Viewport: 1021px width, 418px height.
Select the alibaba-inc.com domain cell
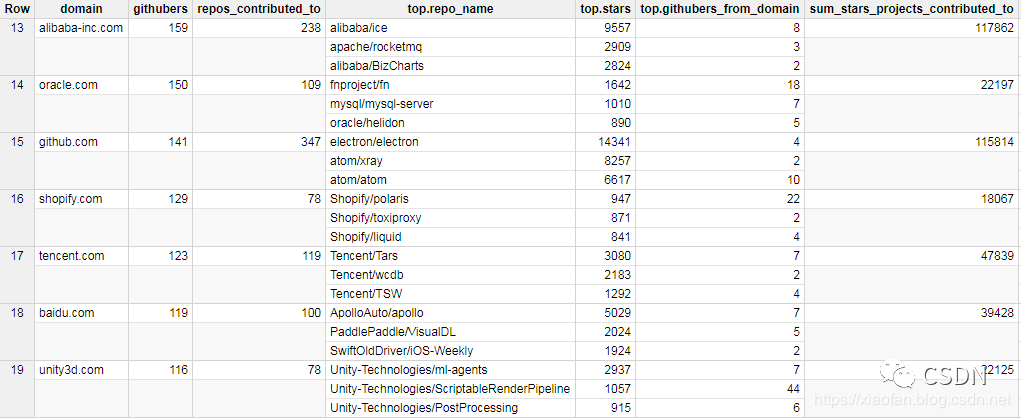click(80, 28)
